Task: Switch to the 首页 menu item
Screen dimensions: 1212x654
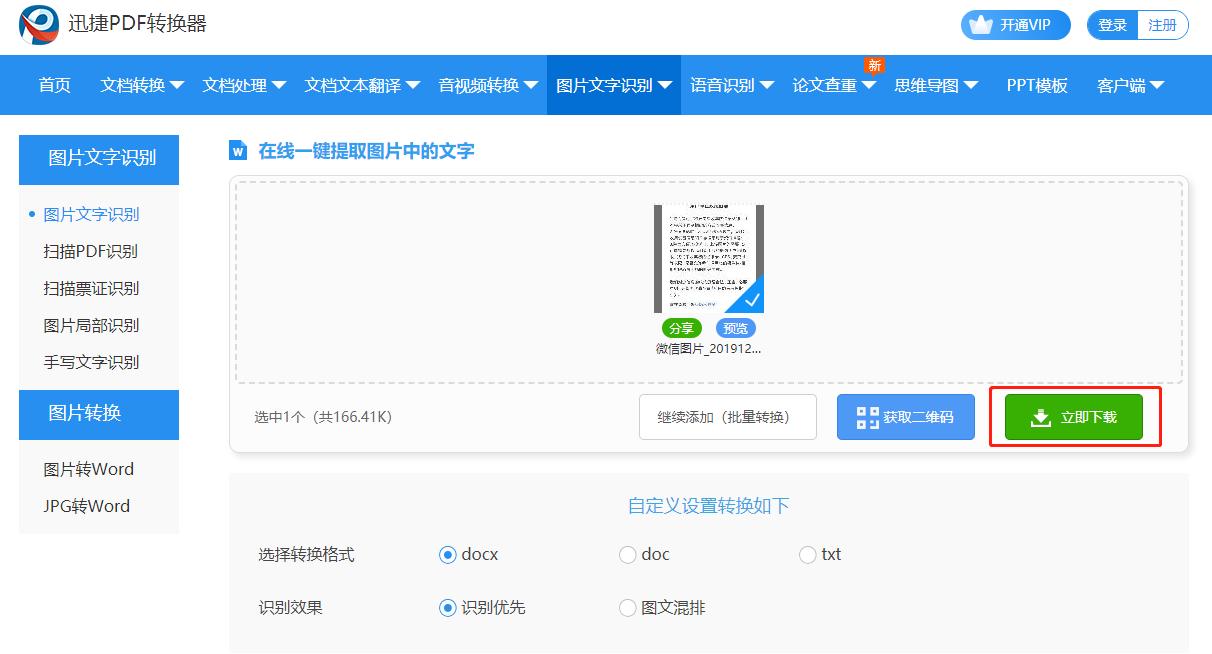Action: 53,85
